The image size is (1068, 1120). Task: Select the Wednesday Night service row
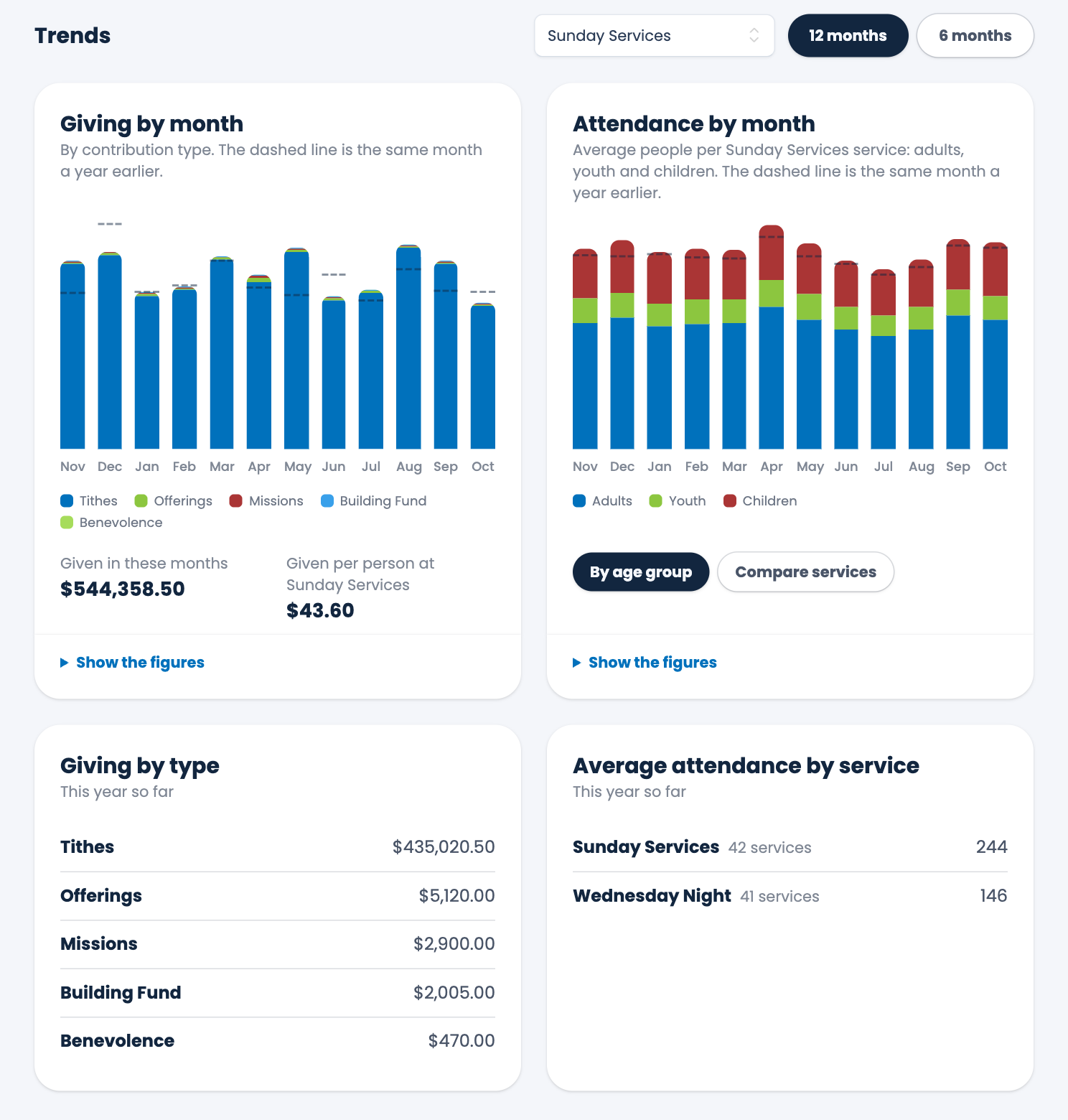pos(790,896)
